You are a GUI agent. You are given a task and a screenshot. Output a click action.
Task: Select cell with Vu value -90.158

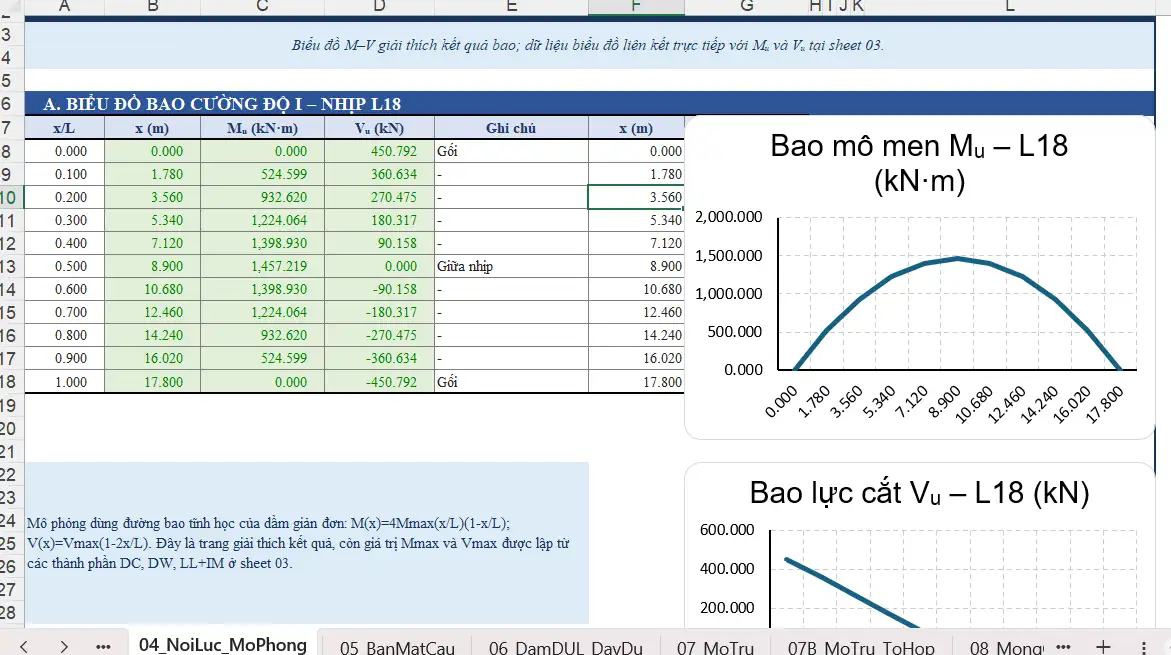(x=379, y=289)
